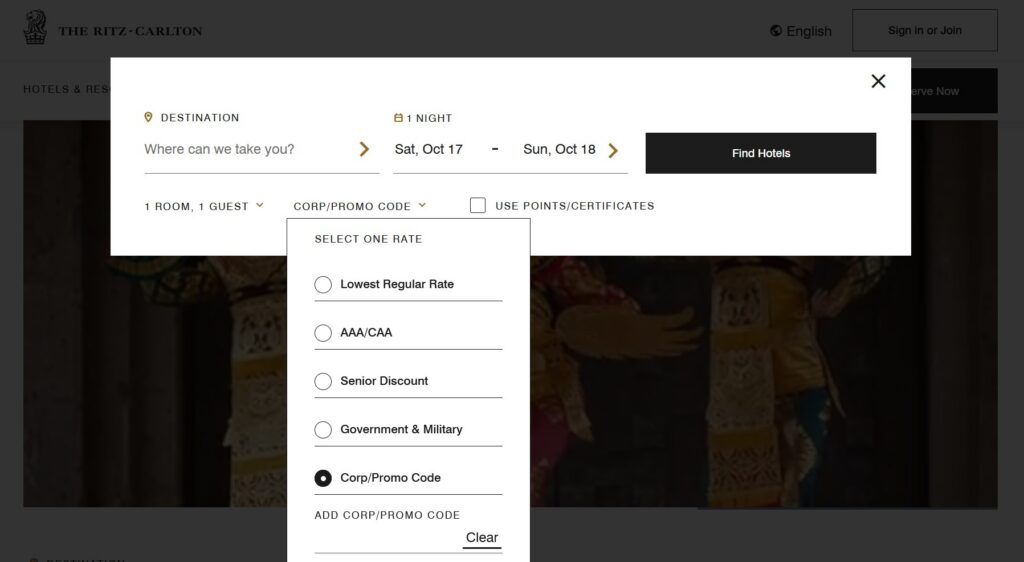Select the Lowest Regular Rate radio button

click(x=323, y=285)
